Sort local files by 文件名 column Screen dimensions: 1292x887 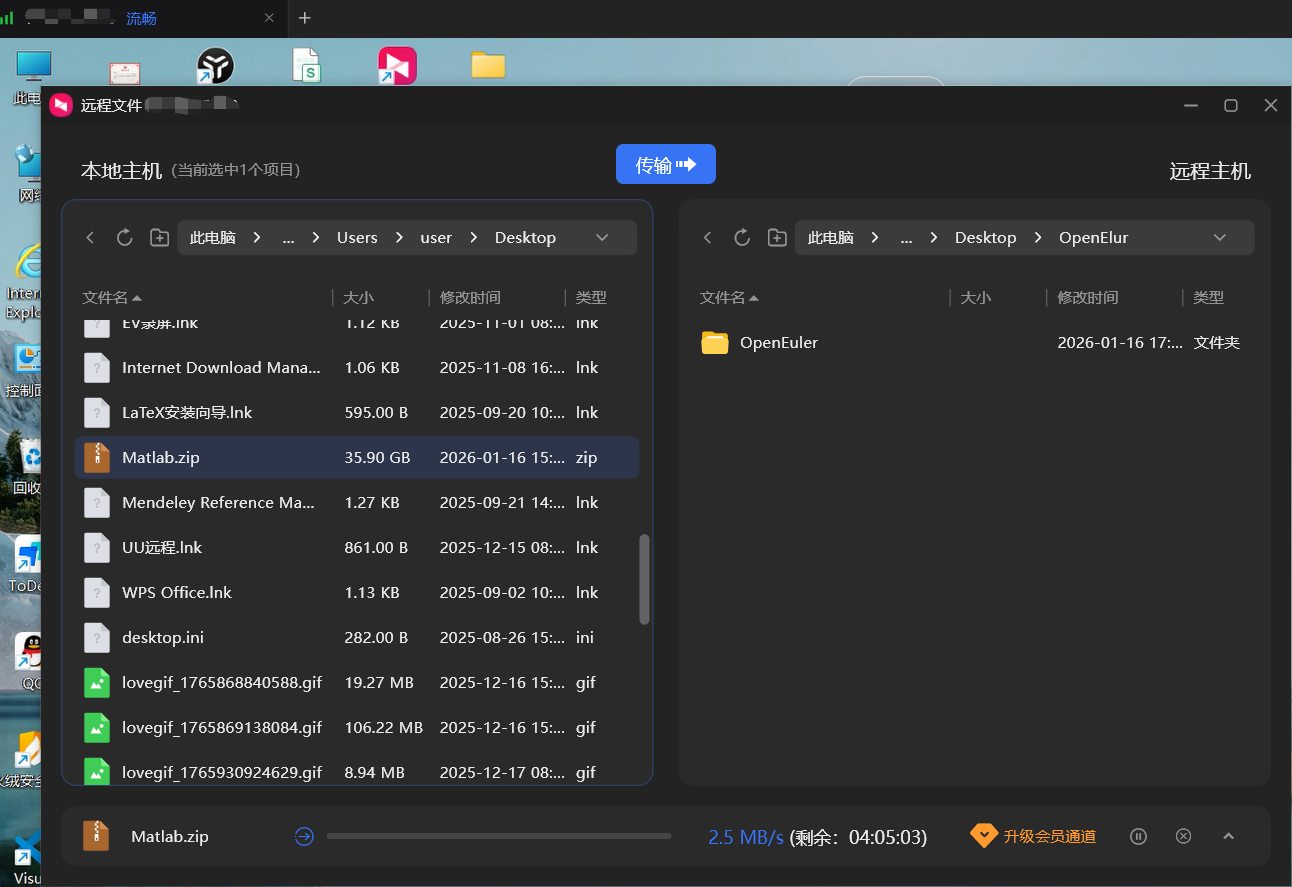(x=111, y=298)
